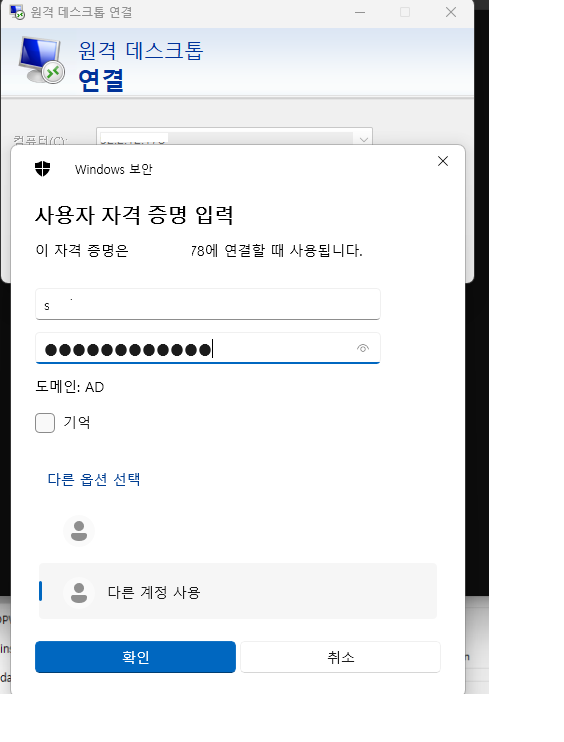Viewport: 564px width, 742px height.
Task: Open 다른 옵션 선택 link
Action: (x=94, y=479)
